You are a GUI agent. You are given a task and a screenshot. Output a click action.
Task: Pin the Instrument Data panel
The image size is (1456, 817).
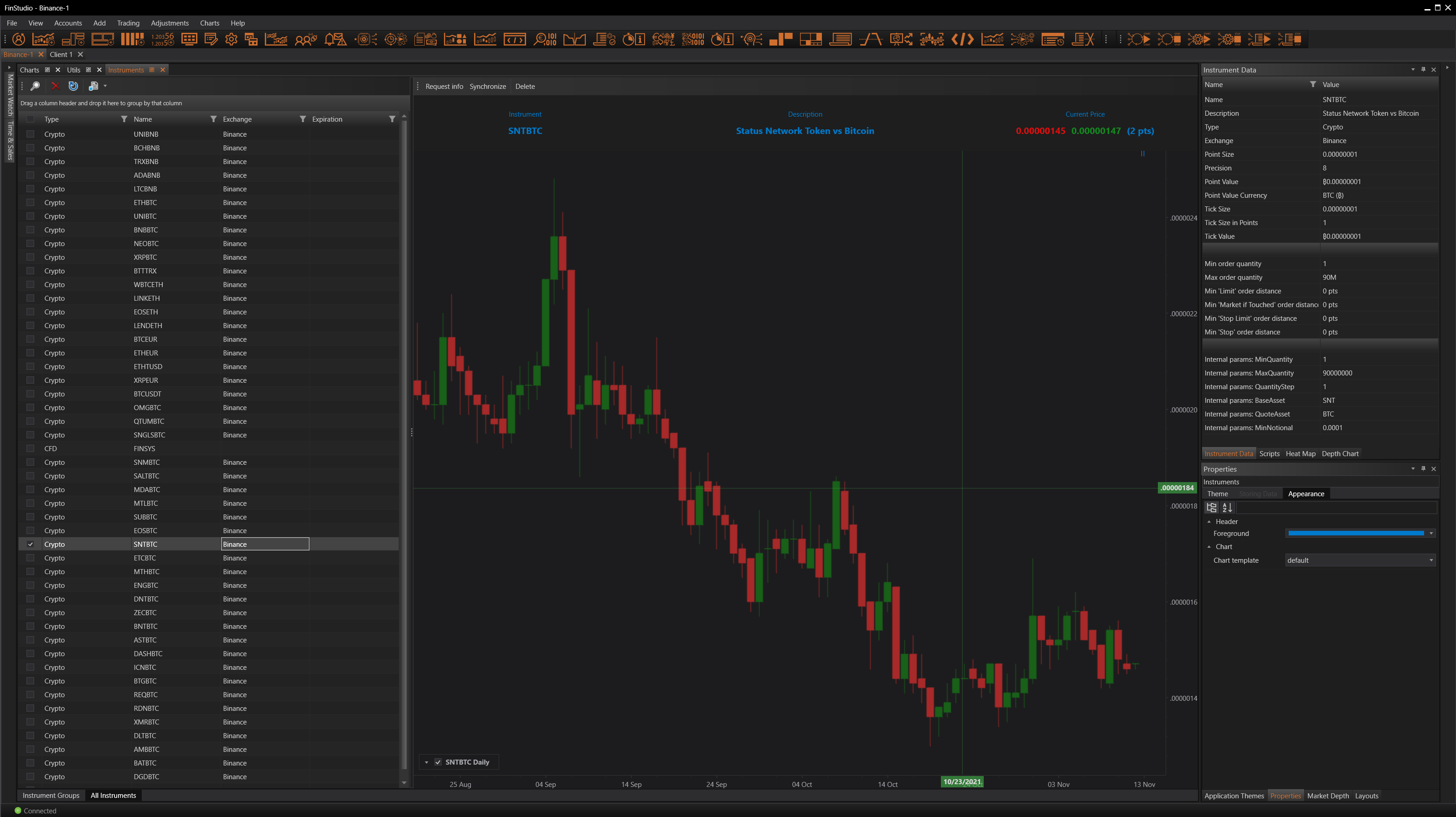[x=1423, y=70]
